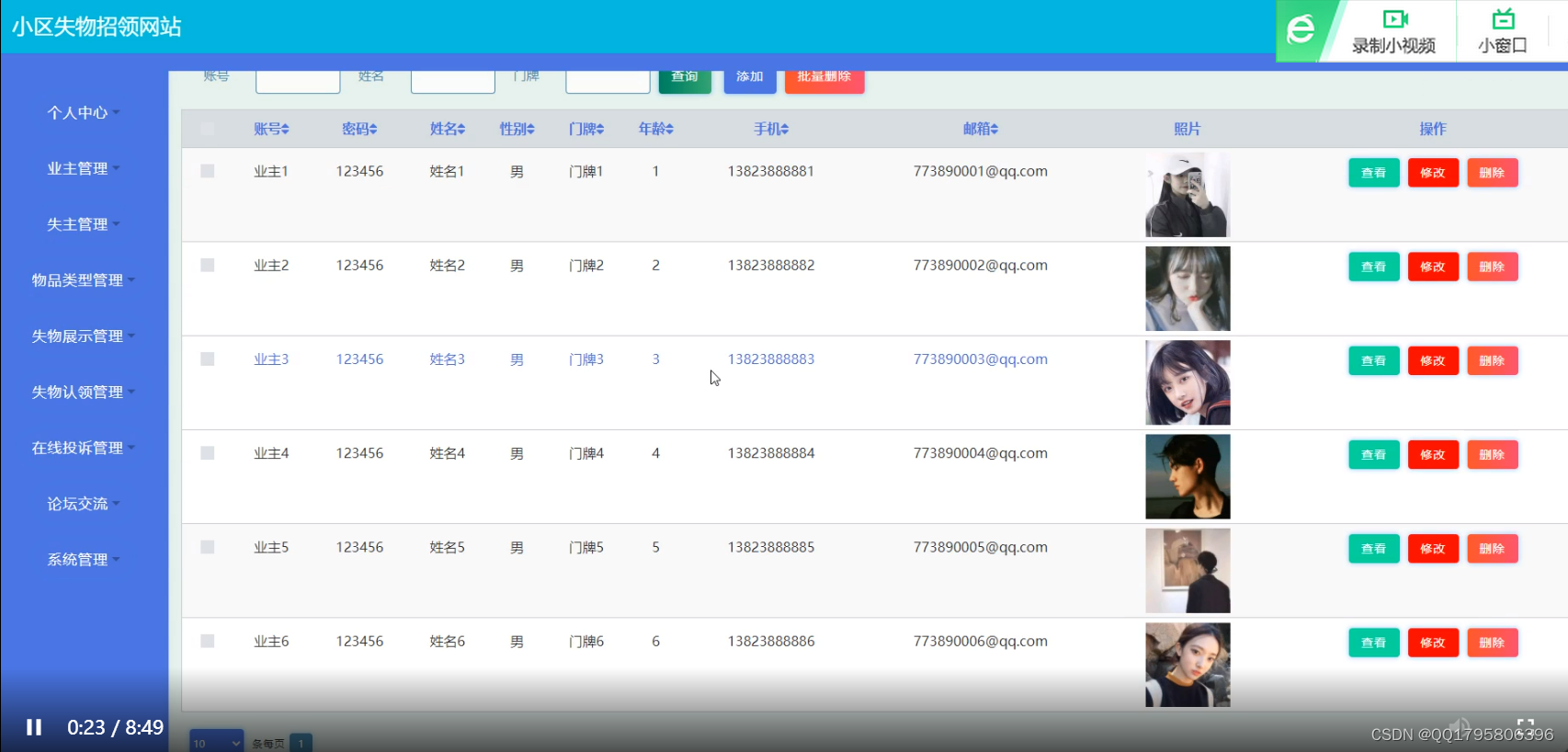Click the fullscreen icon on video
The height and width of the screenshot is (752, 1568).
(x=1526, y=726)
